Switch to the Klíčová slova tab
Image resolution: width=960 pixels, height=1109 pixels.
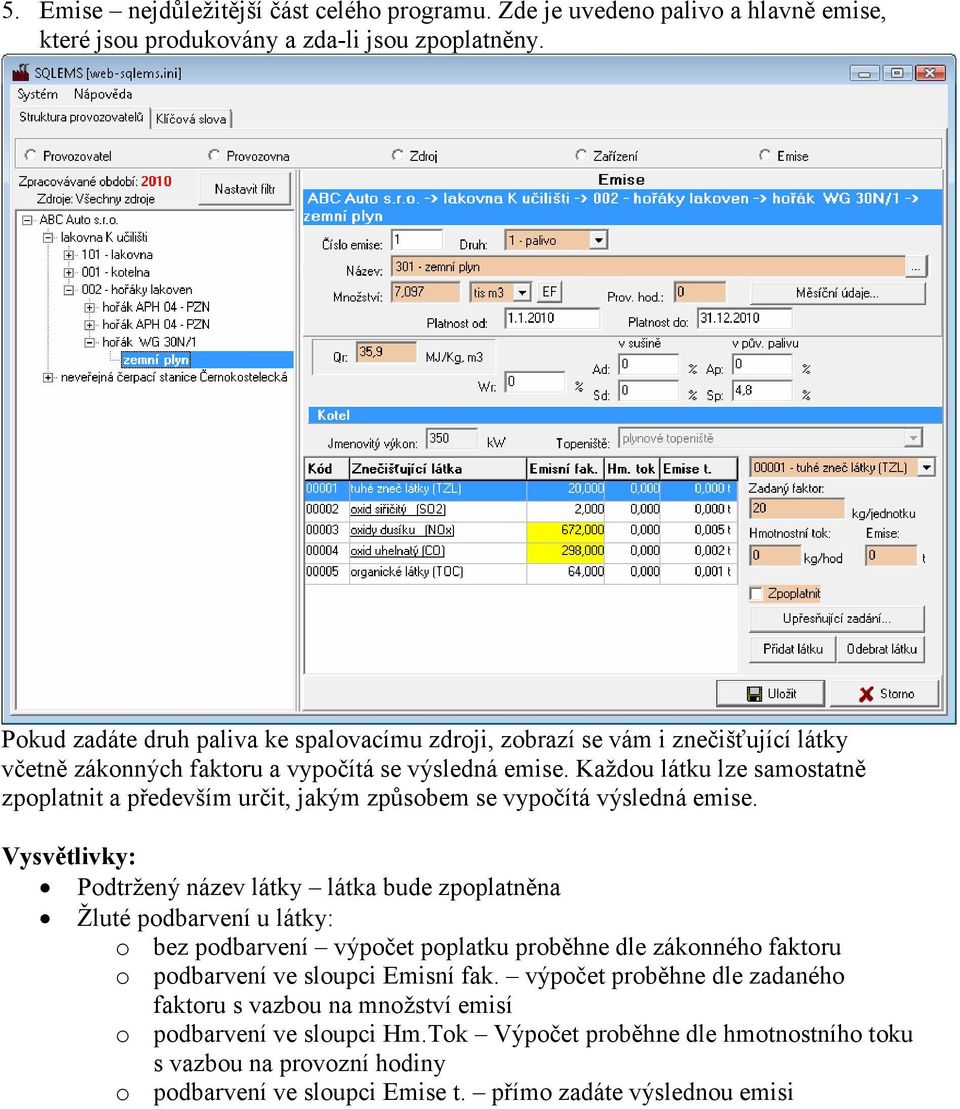pos(191,119)
